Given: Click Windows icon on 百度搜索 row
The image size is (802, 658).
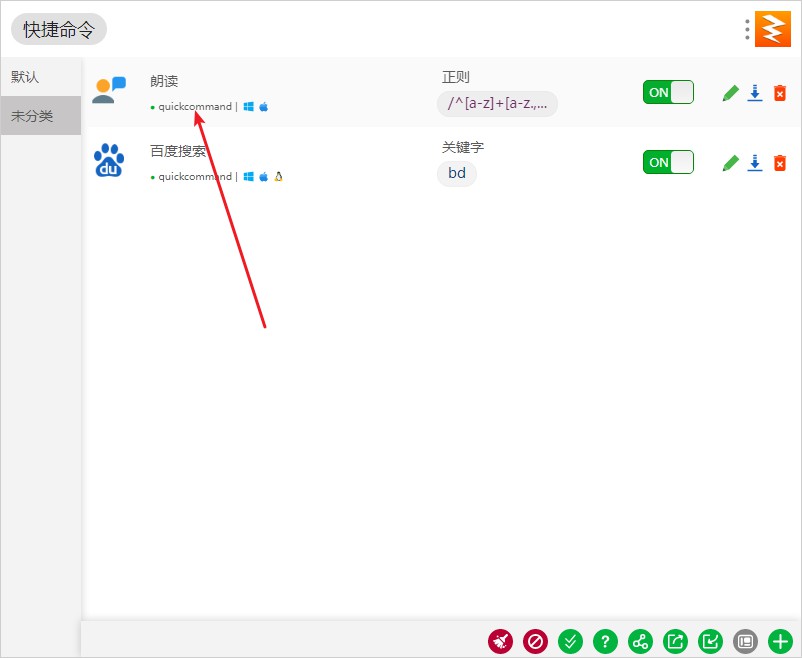Looking at the screenshot, I should (x=249, y=177).
